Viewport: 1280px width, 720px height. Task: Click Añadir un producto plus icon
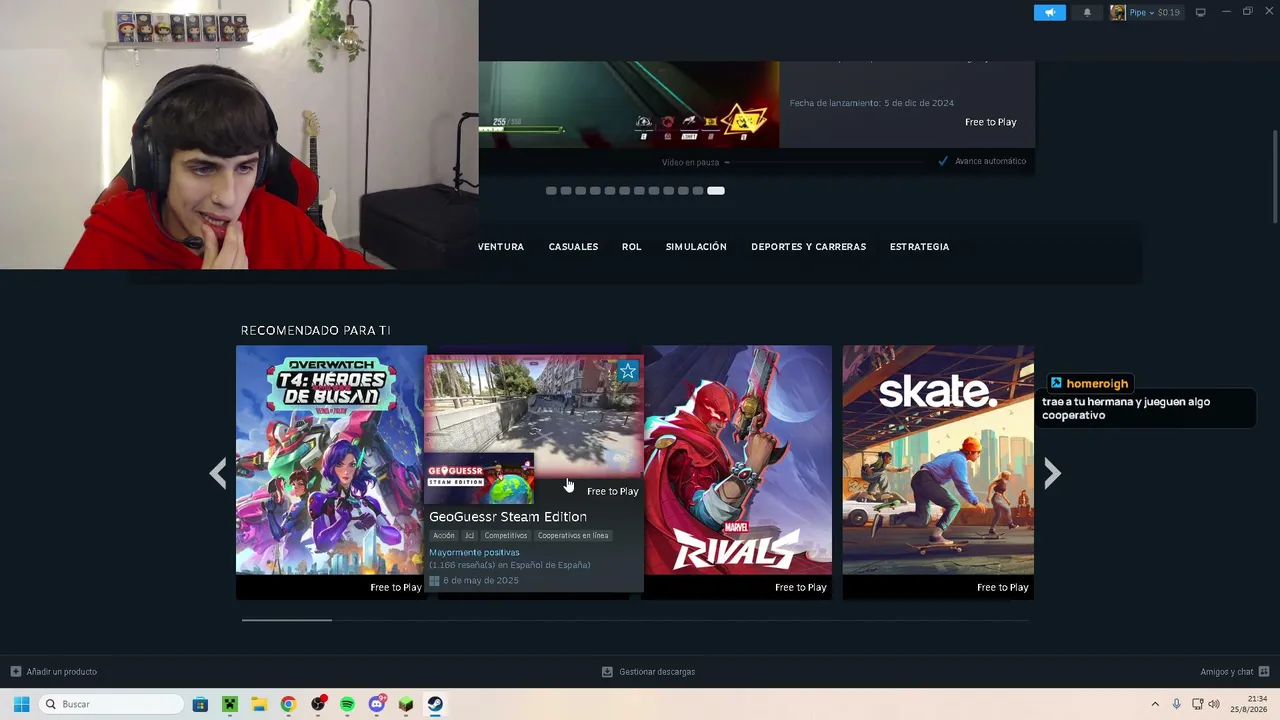pyautogui.click(x=16, y=672)
